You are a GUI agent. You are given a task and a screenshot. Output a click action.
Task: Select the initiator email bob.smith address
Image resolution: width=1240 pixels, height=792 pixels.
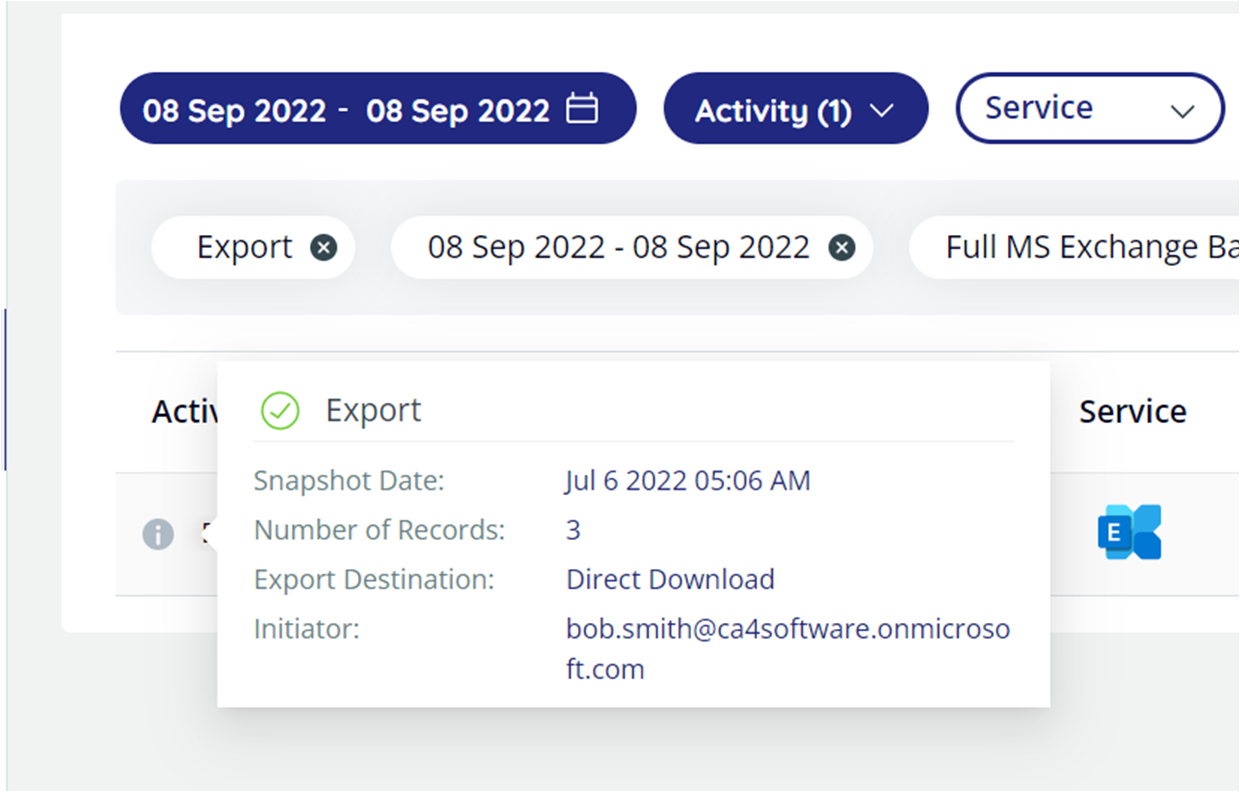coord(788,649)
